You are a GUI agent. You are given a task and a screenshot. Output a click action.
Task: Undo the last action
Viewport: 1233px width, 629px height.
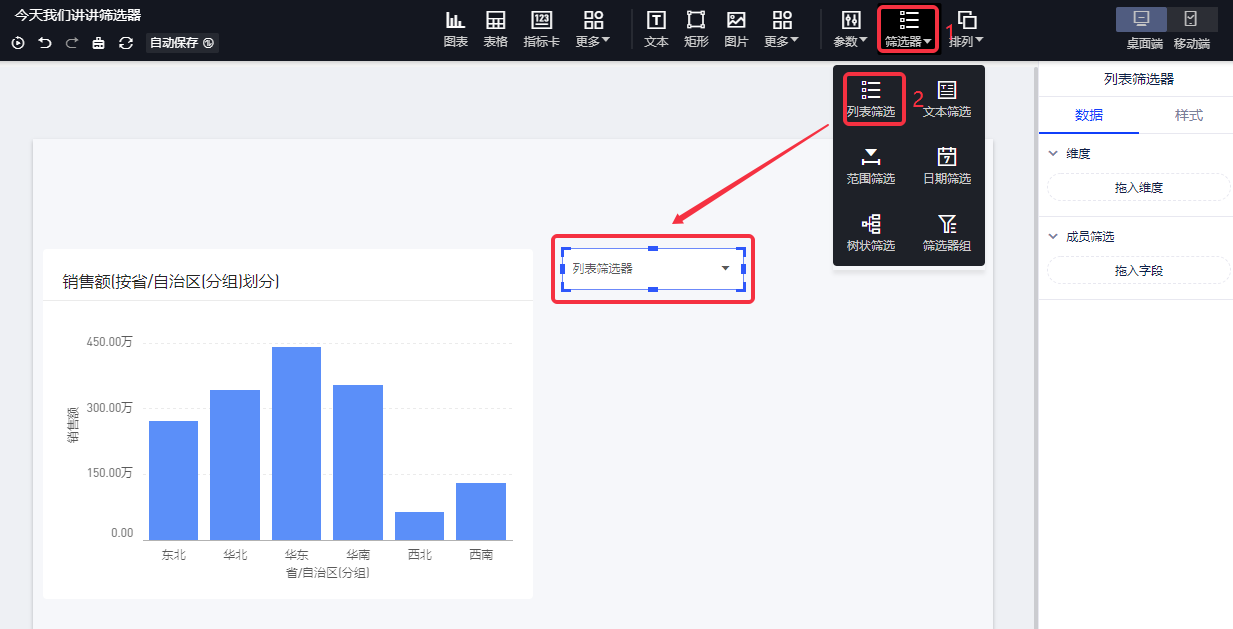coord(45,43)
